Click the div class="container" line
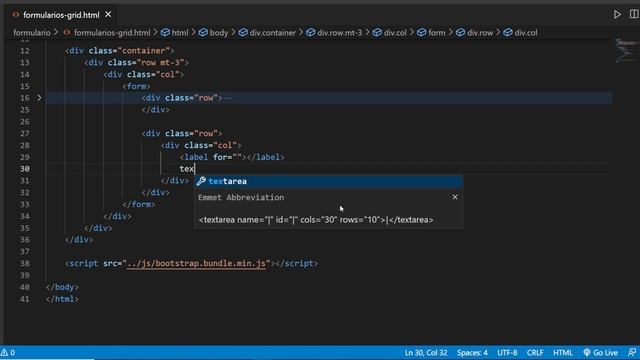The width and height of the screenshot is (640, 360). click(x=120, y=51)
